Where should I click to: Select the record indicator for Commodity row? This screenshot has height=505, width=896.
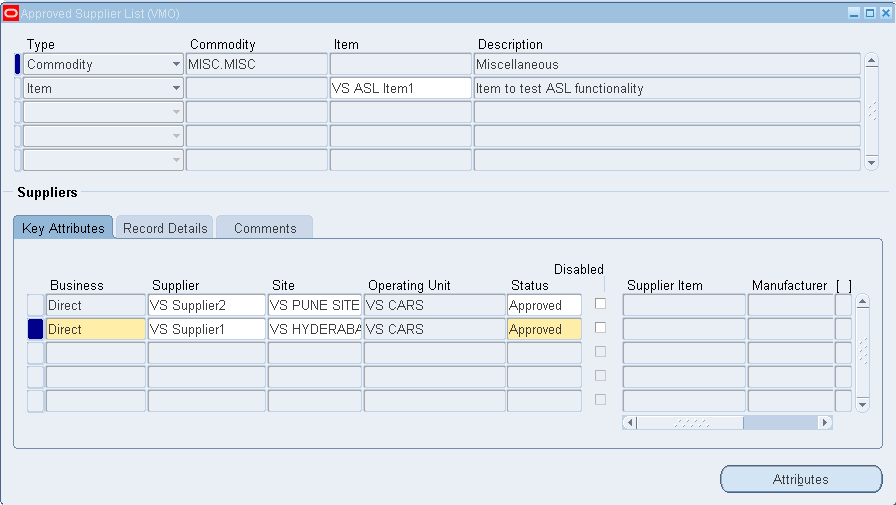[x=18, y=65]
